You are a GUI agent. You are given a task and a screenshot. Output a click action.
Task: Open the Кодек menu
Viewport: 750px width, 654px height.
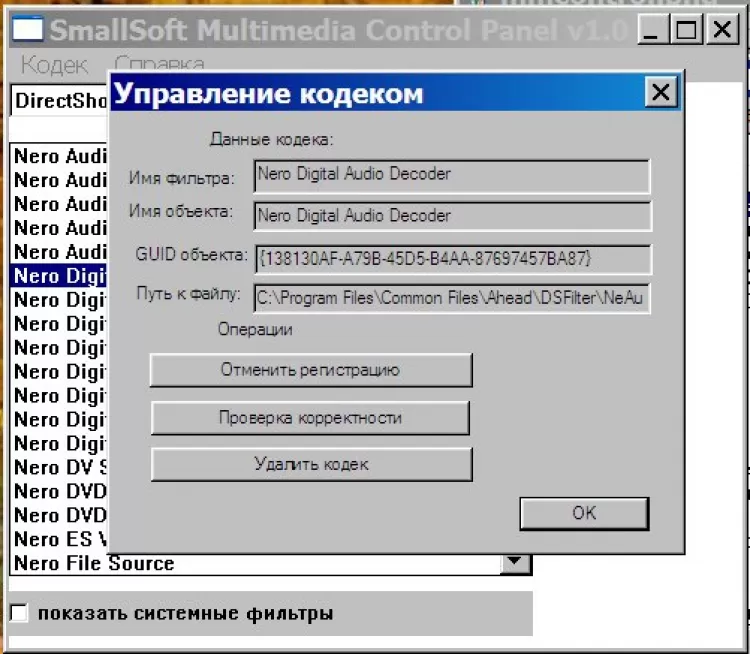pos(54,64)
